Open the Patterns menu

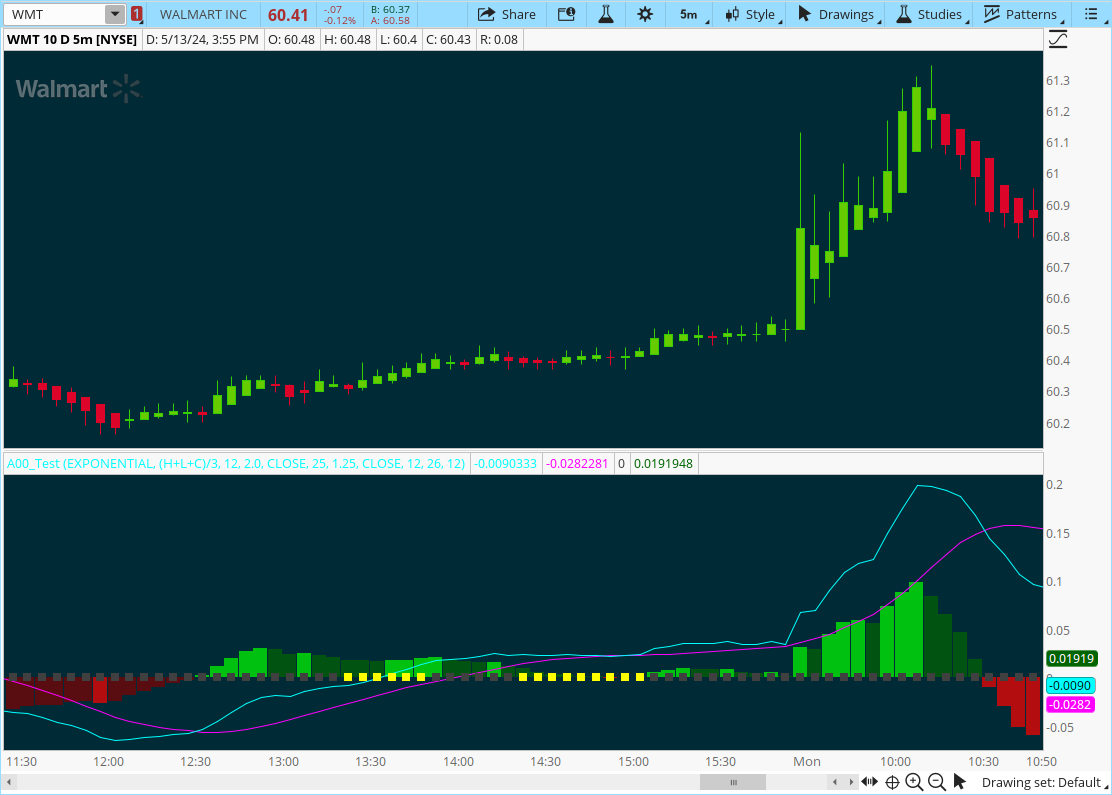coord(1021,14)
